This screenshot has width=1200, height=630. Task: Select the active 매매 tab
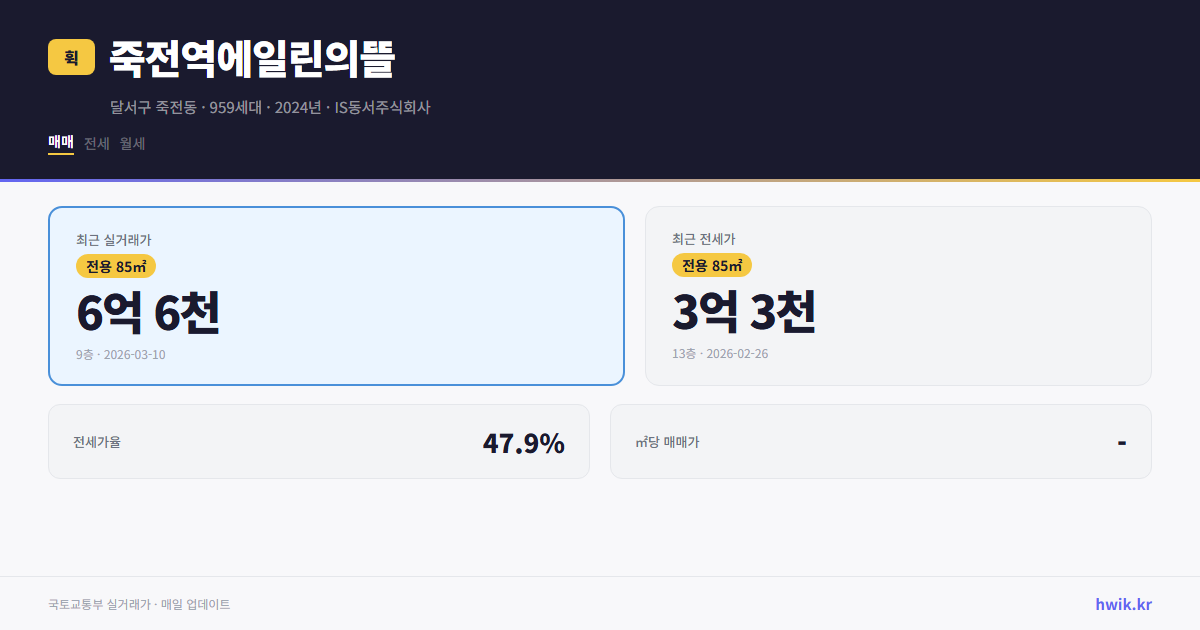click(x=59, y=143)
